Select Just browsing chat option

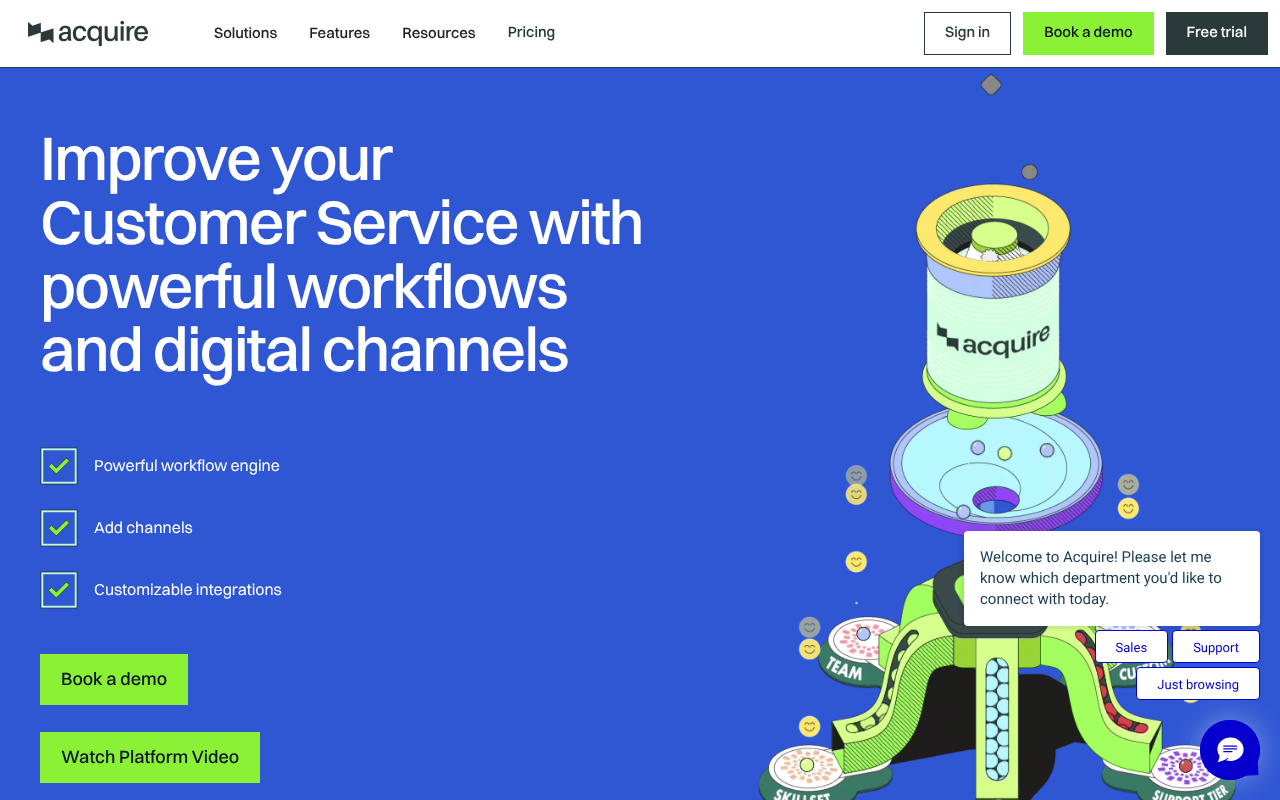pyautogui.click(x=1197, y=684)
